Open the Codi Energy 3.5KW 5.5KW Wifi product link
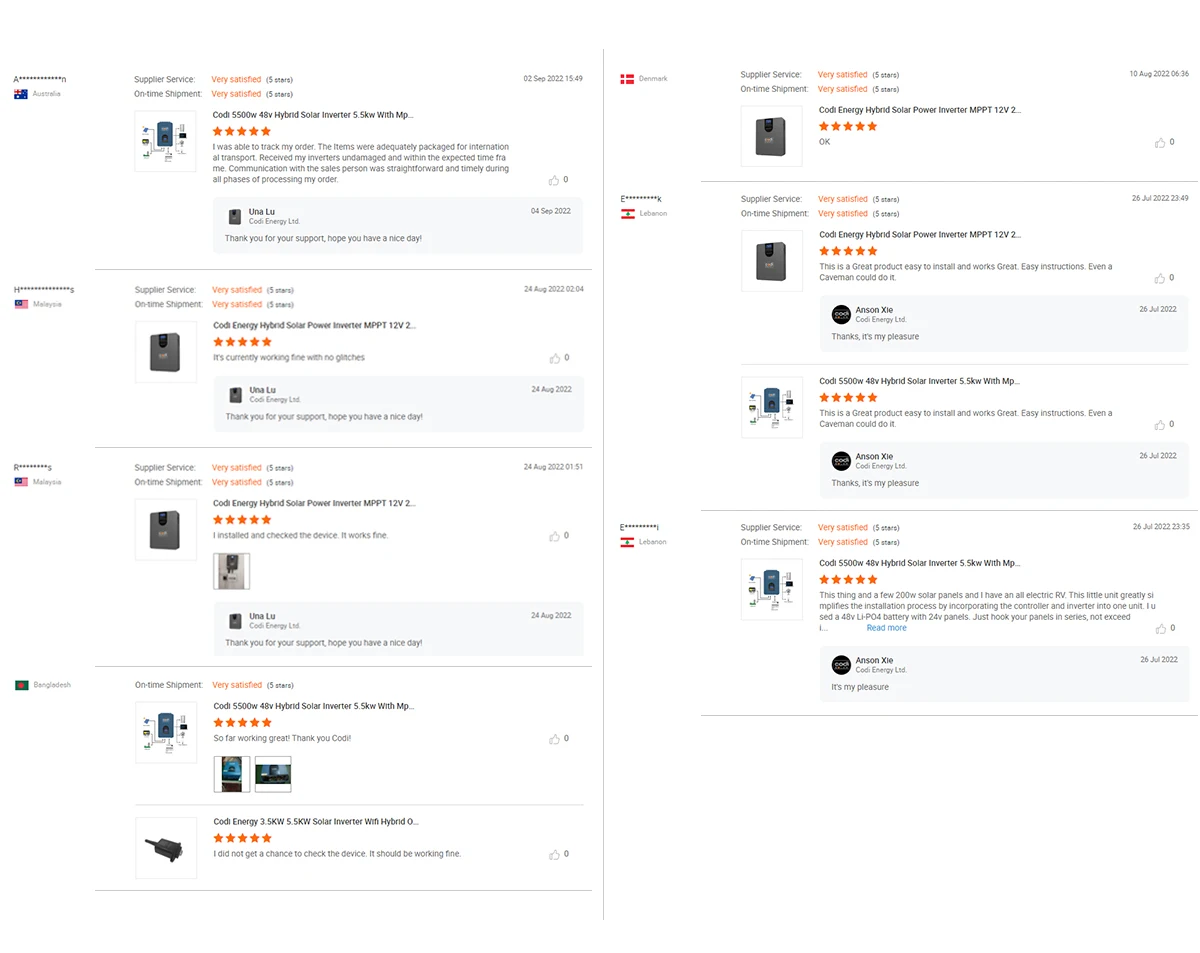Image resolution: width=1200 pixels, height=953 pixels. click(x=316, y=821)
